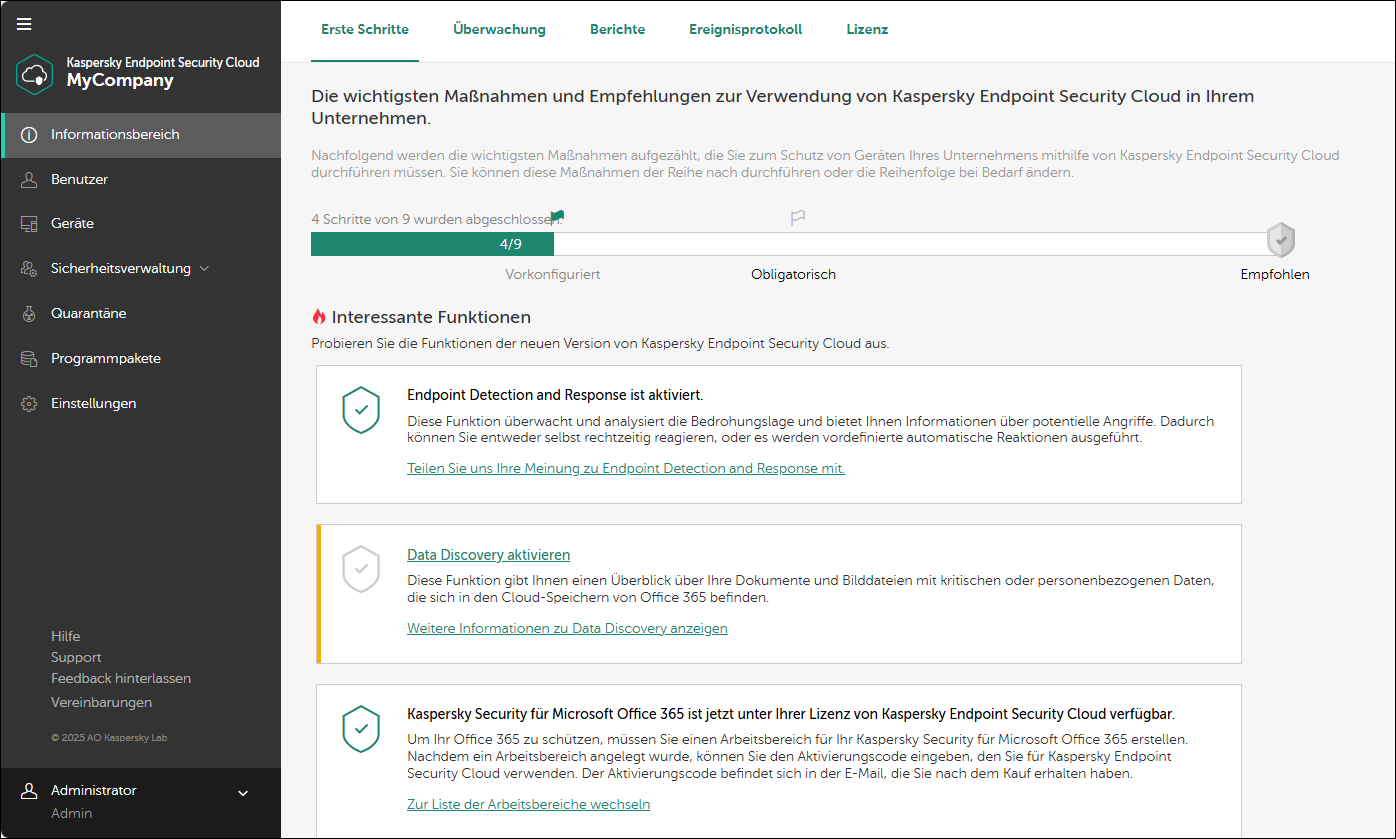Click the flame icon by Interessante Funktionen
1396x839 pixels.
tap(319, 317)
